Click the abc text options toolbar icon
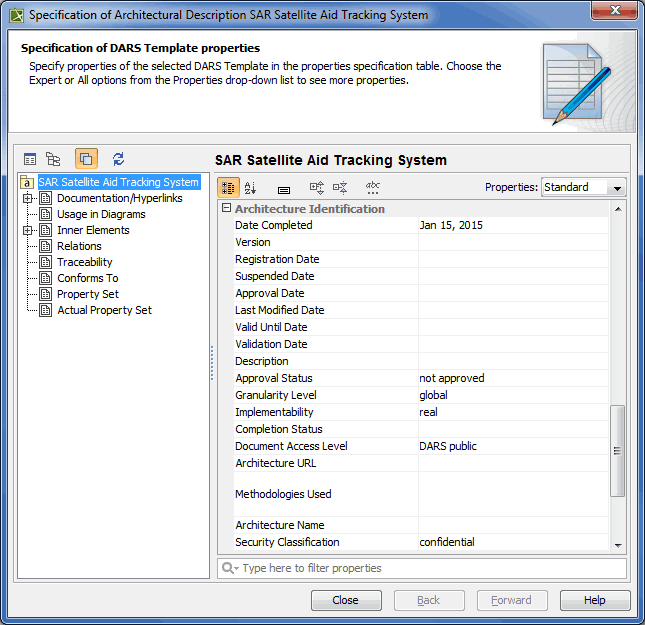Screen dimensions: 645x625 point(373,187)
